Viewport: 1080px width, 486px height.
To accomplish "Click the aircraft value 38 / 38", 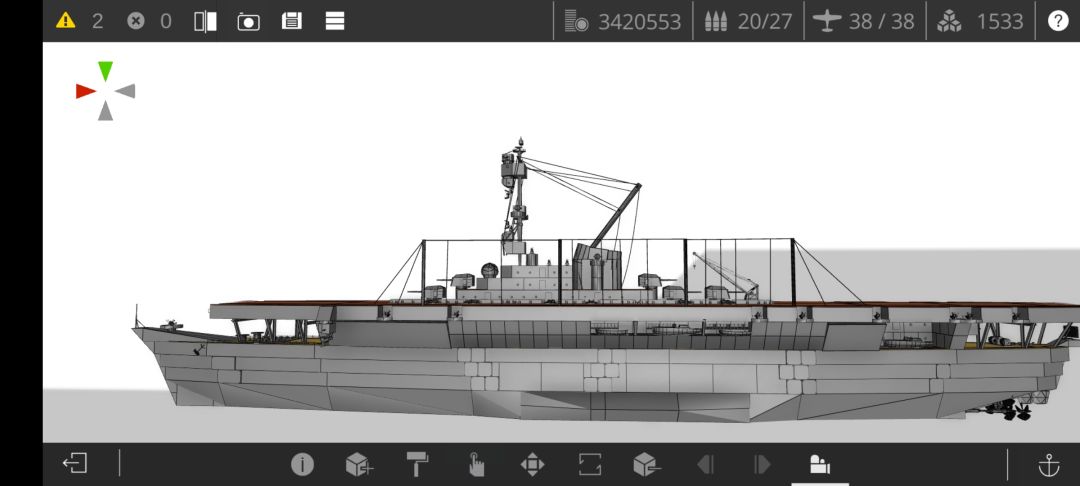I will point(881,22).
